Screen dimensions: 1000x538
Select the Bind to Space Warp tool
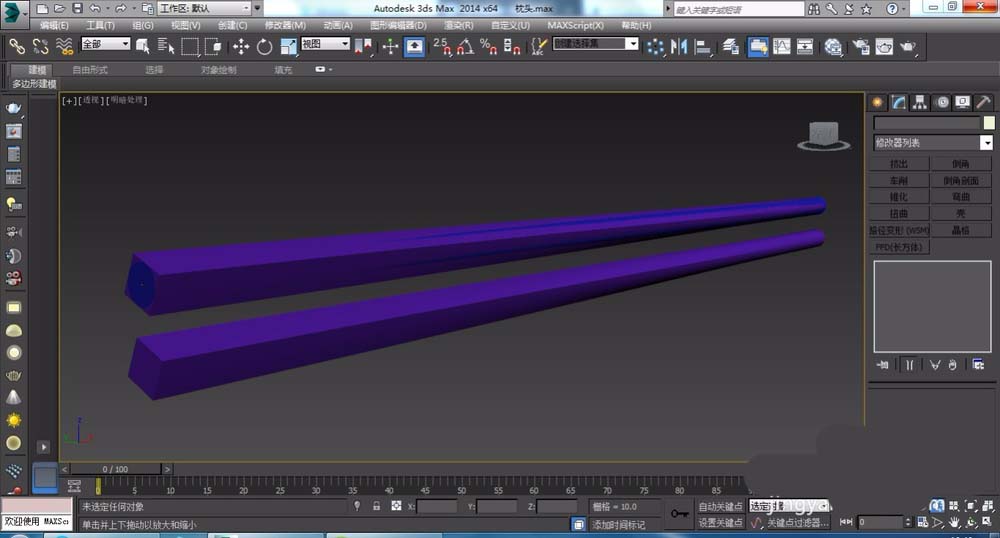[64, 46]
